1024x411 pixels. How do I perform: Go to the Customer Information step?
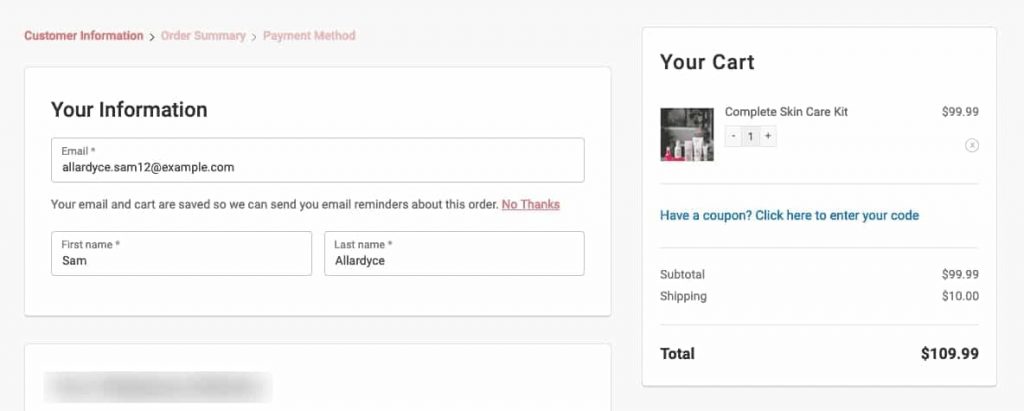84,35
